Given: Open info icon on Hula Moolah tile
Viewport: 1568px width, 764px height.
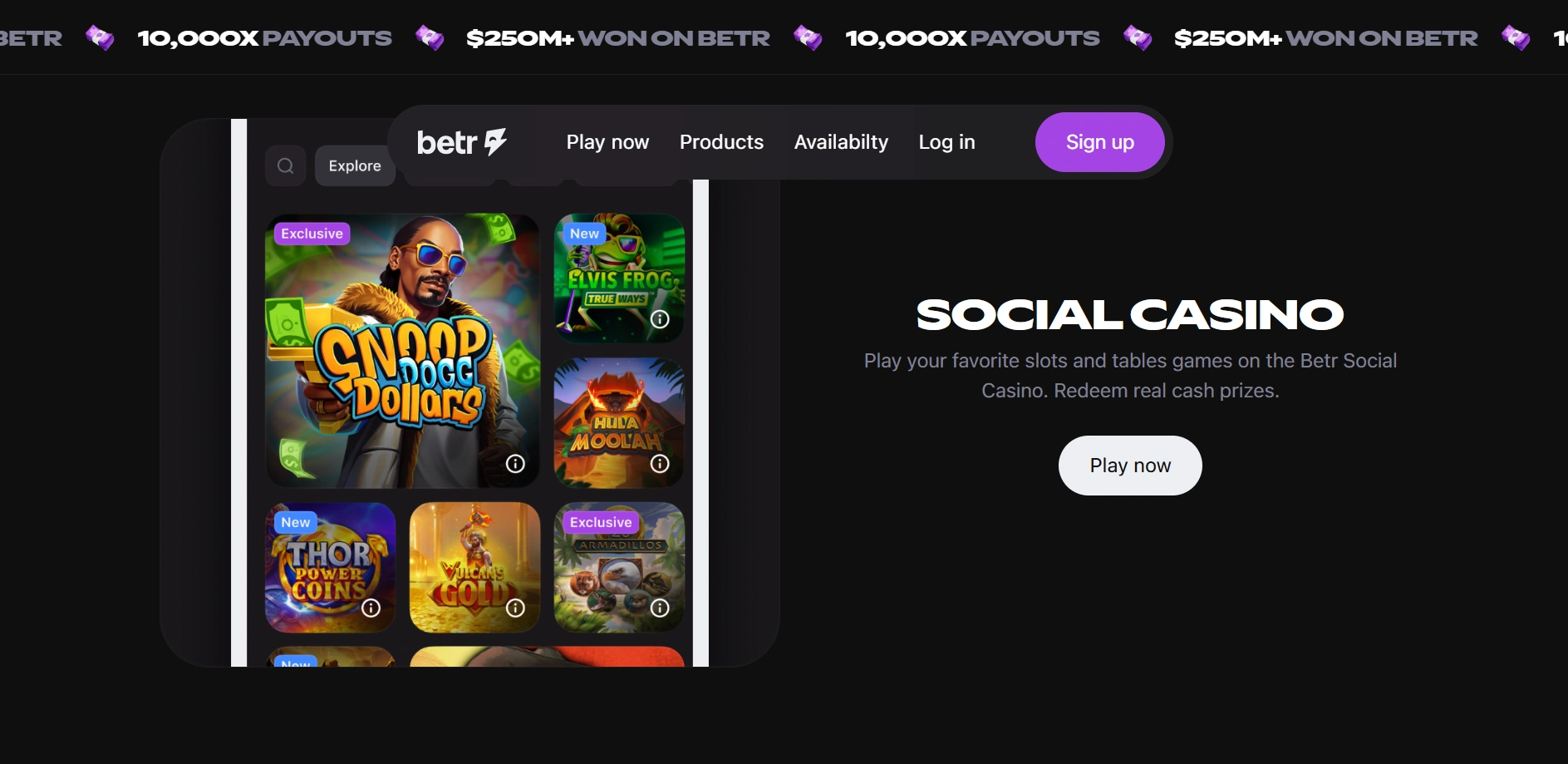Looking at the screenshot, I should coord(660,464).
